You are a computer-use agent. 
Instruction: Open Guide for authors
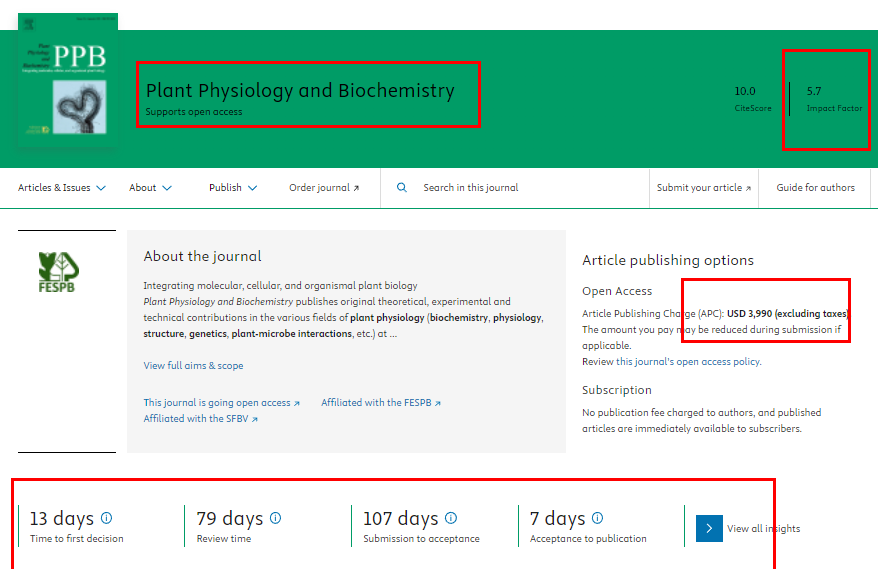pos(815,188)
